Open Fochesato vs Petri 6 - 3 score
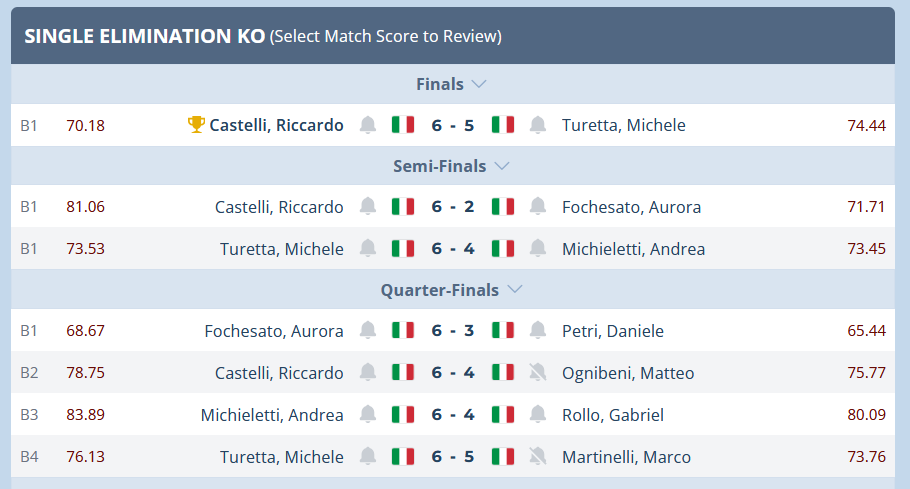The image size is (910, 489). click(453, 330)
